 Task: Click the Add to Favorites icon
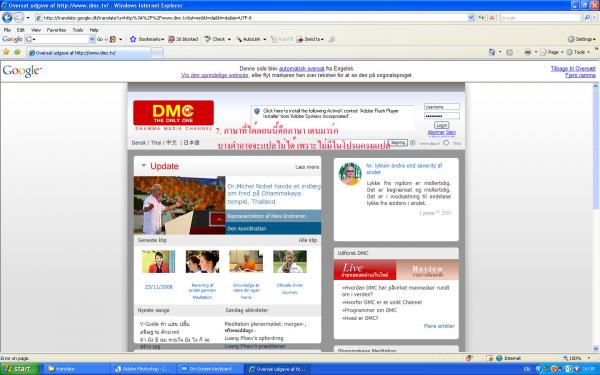pyautogui.click(x=17, y=52)
